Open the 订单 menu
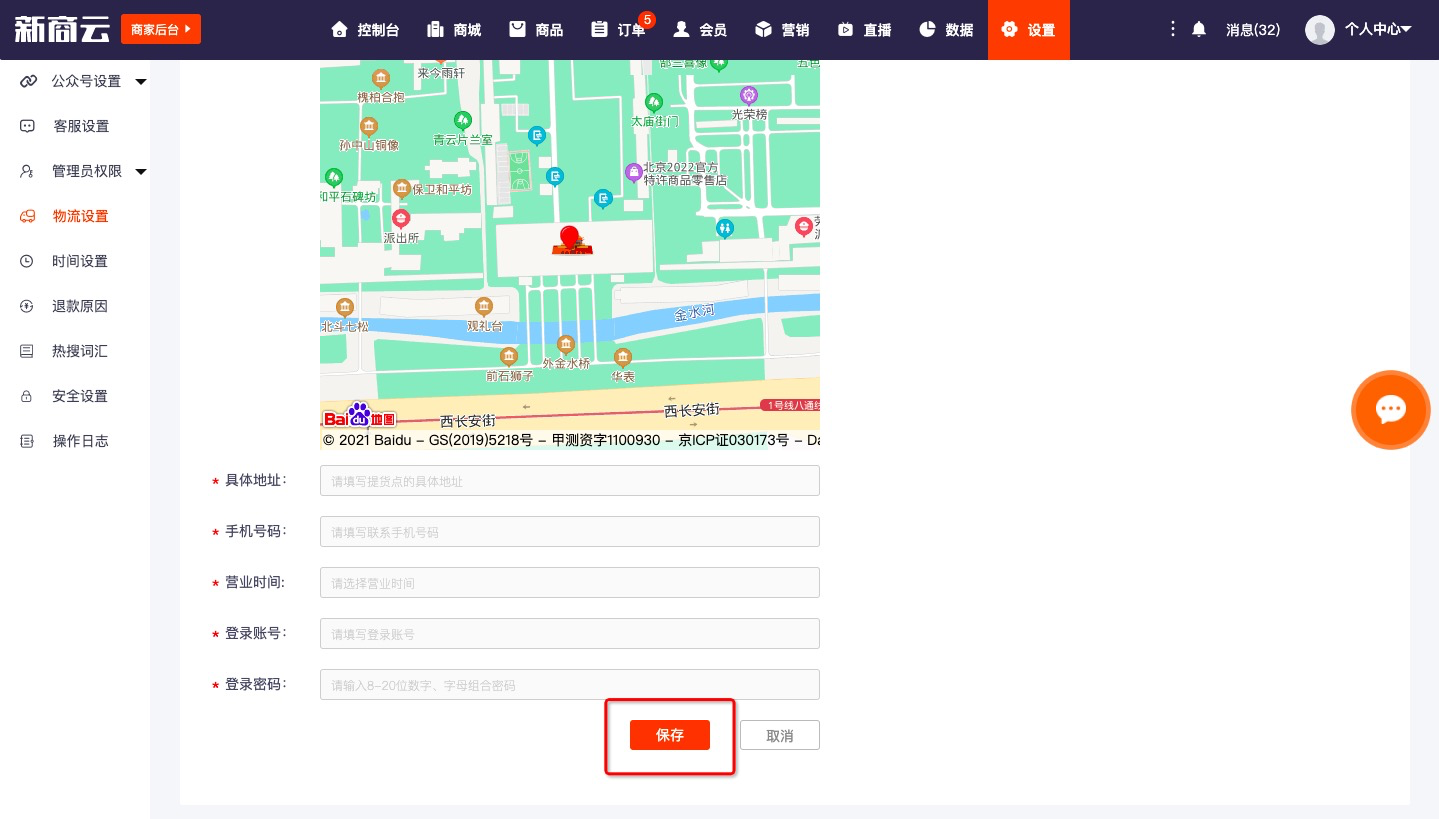Image resolution: width=1439 pixels, height=819 pixels. [x=618, y=30]
